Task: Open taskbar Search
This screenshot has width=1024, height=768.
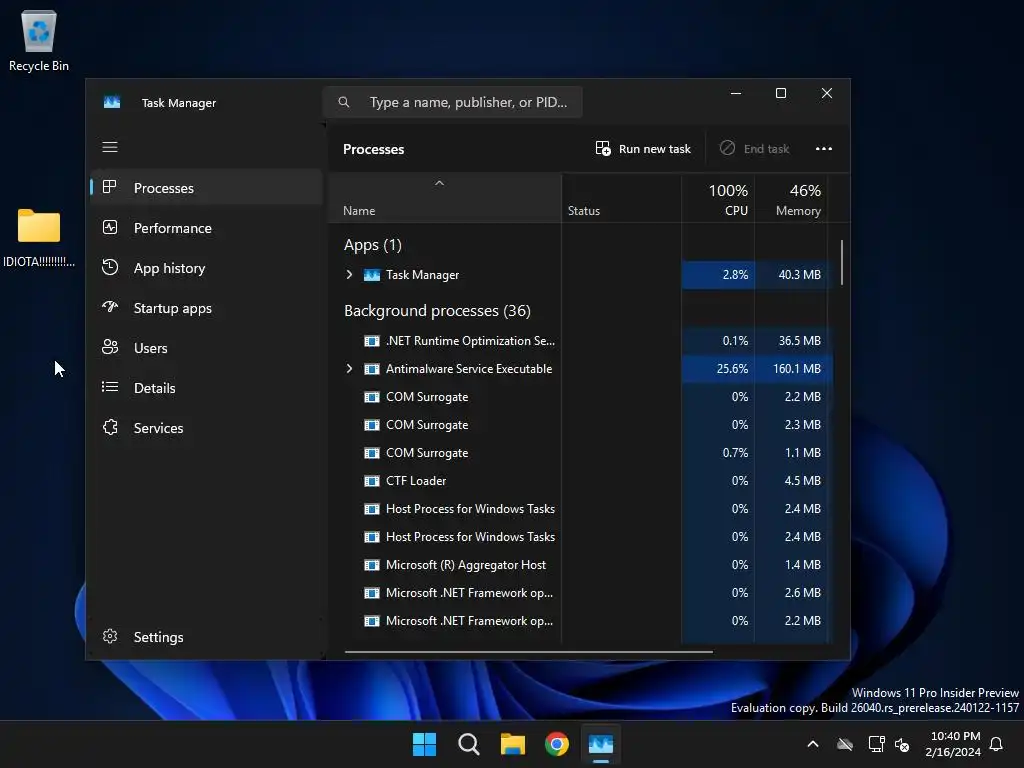Action: (x=468, y=744)
